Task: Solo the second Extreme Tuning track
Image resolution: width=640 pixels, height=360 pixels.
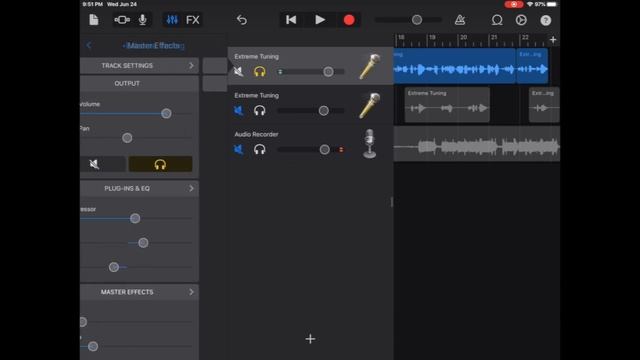Action: point(260,111)
